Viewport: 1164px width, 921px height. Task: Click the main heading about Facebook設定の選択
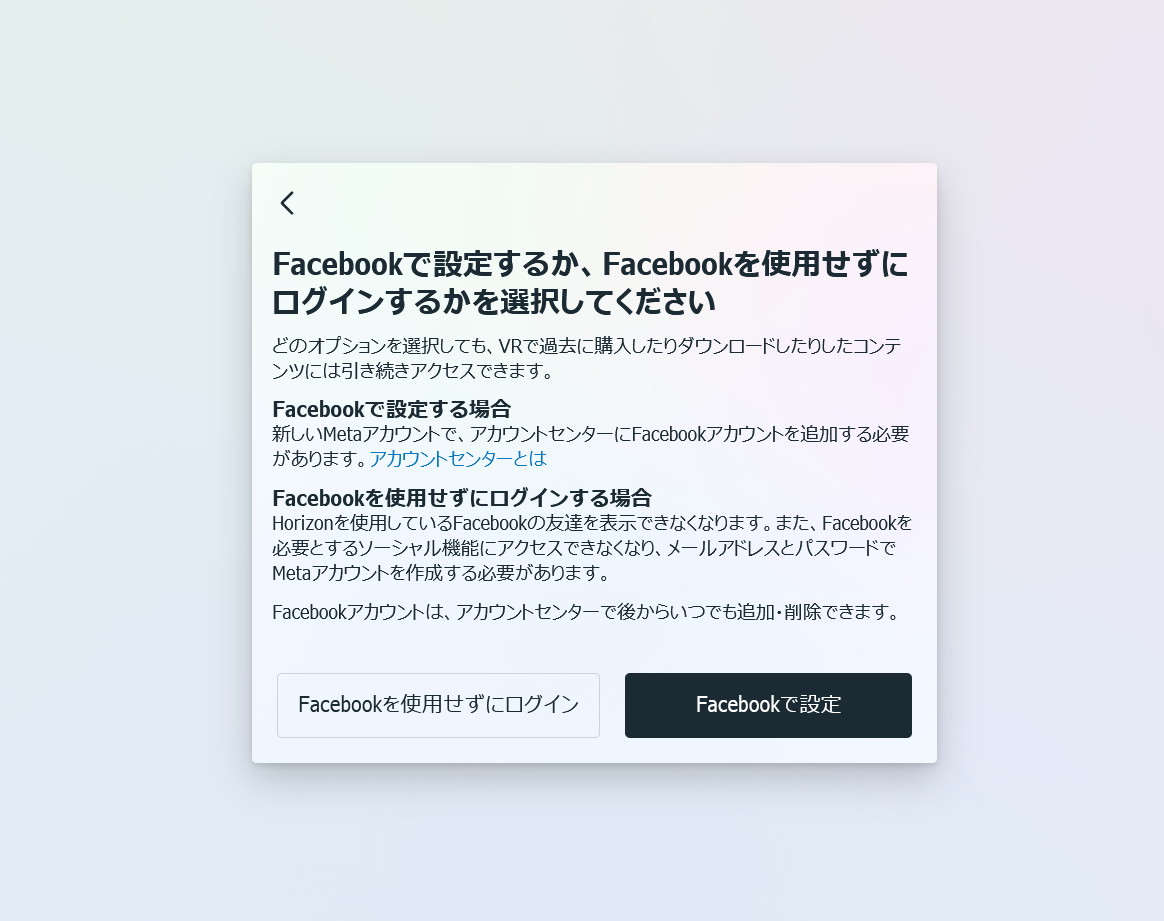[x=590, y=283]
